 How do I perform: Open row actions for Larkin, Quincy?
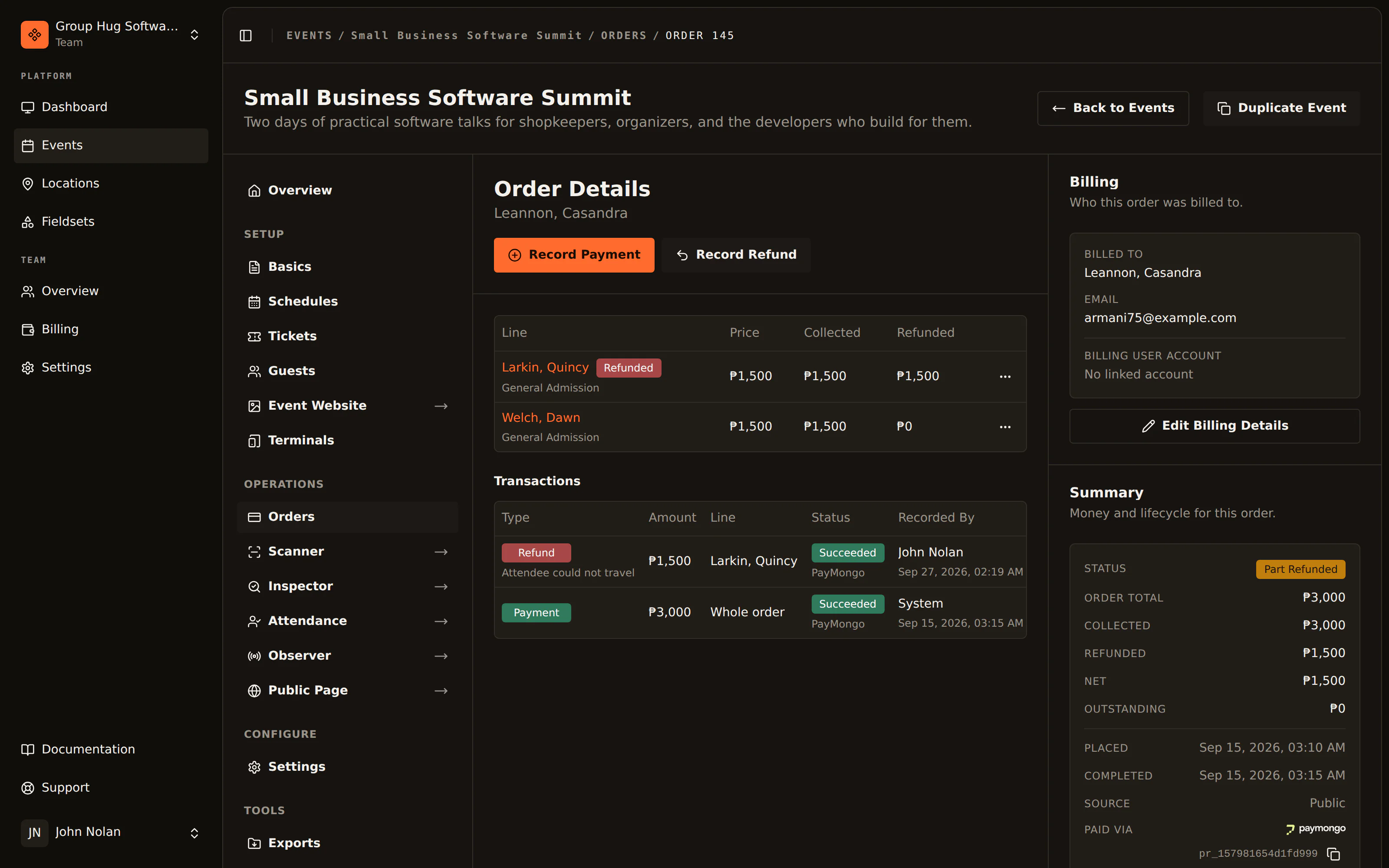click(x=1005, y=377)
